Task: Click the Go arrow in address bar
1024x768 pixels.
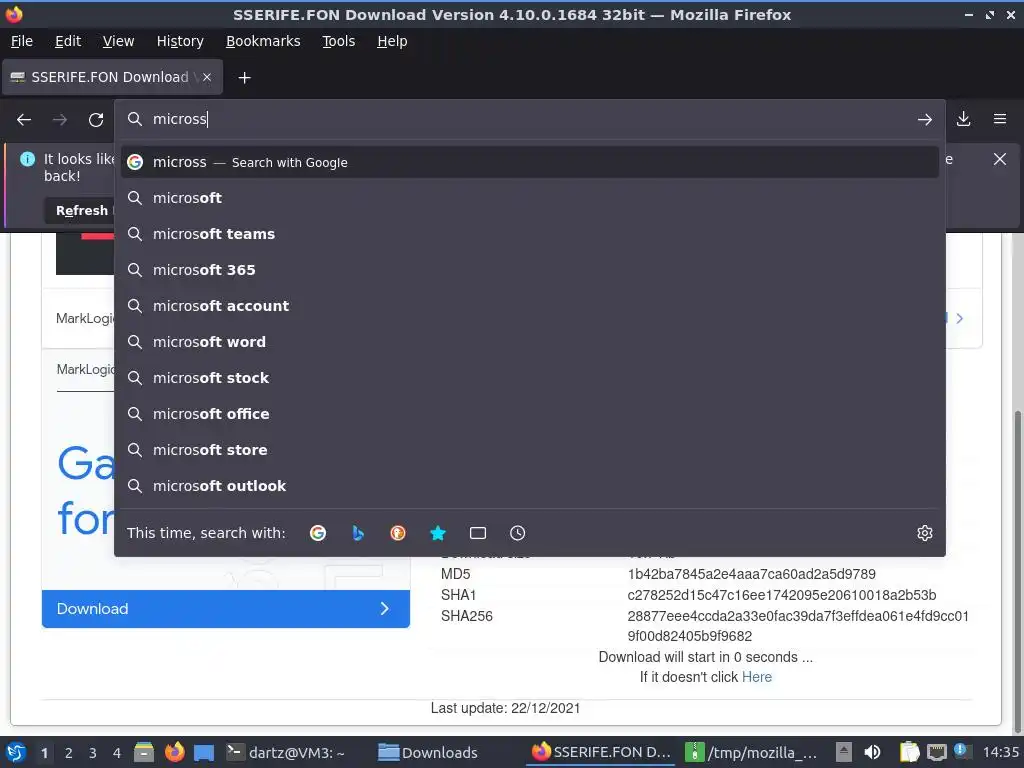Action: [924, 120]
